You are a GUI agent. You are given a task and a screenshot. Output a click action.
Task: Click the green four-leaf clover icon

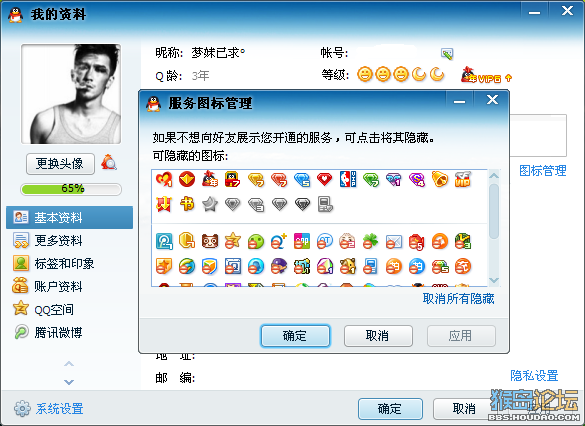click(371, 241)
